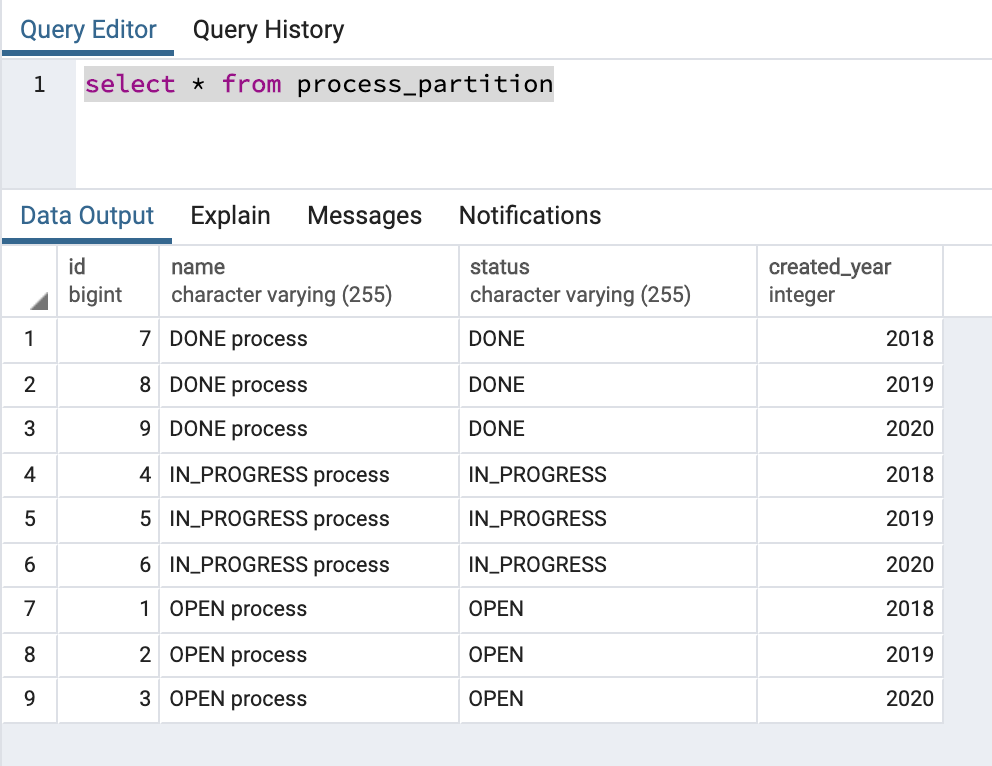Viewport: 992px width, 766px height.
Task: View the Notifications tab
Action: click(530, 216)
